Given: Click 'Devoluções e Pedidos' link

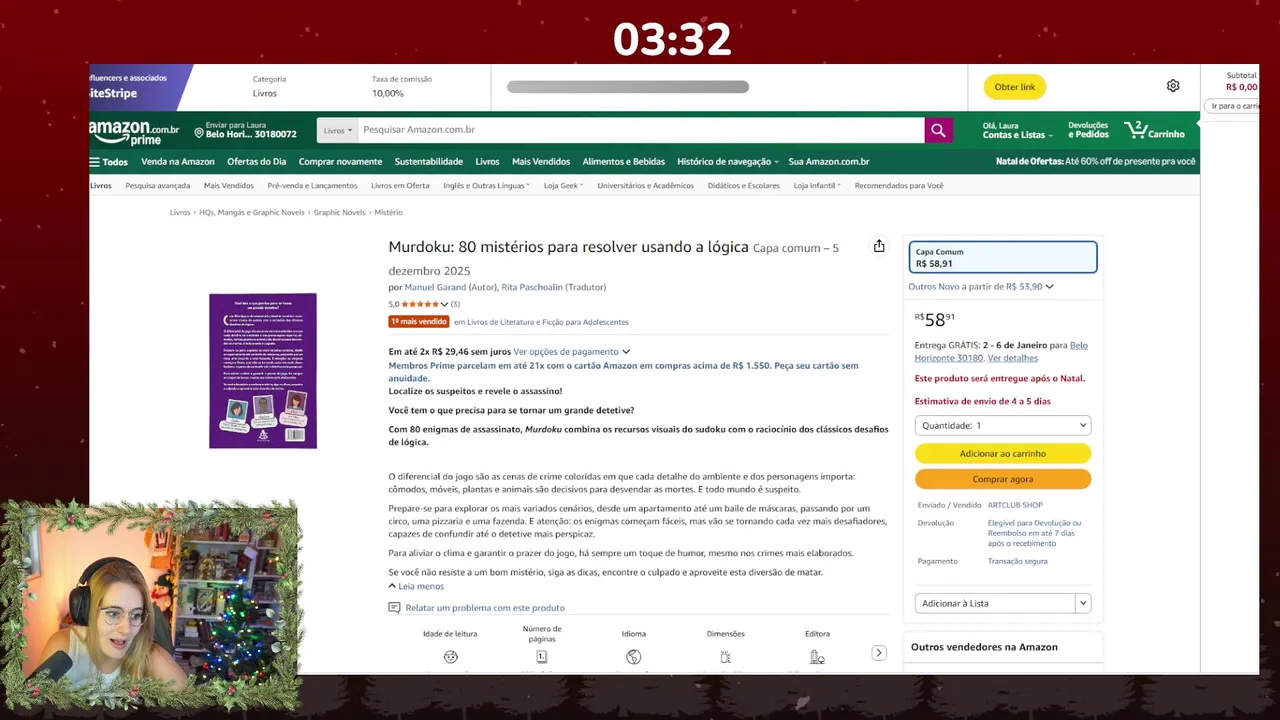Looking at the screenshot, I should [1088, 130].
